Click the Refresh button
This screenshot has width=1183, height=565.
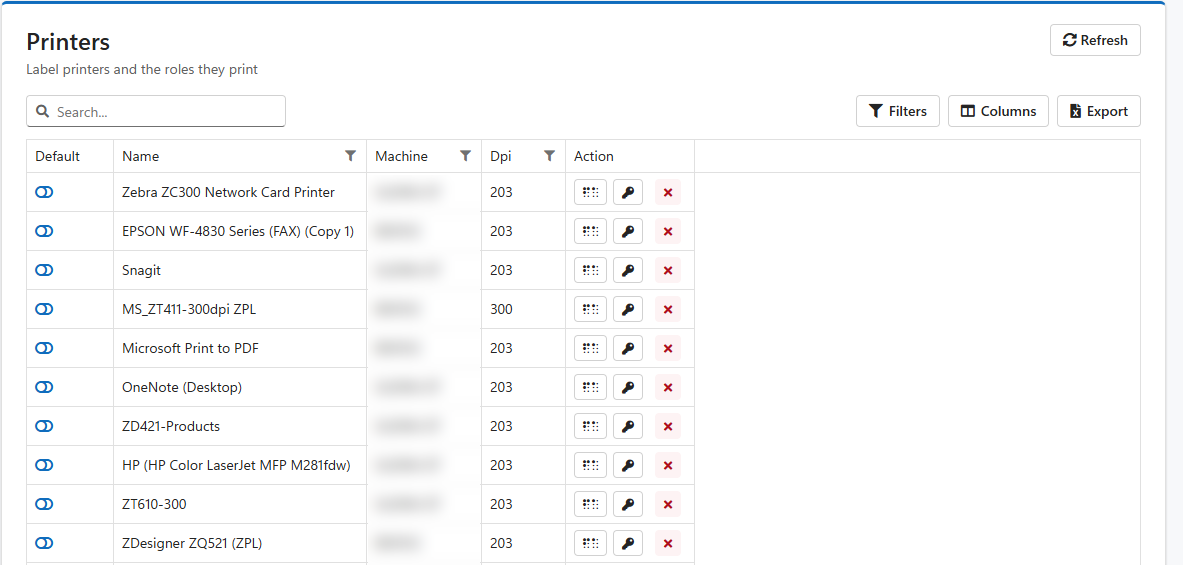point(1095,40)
